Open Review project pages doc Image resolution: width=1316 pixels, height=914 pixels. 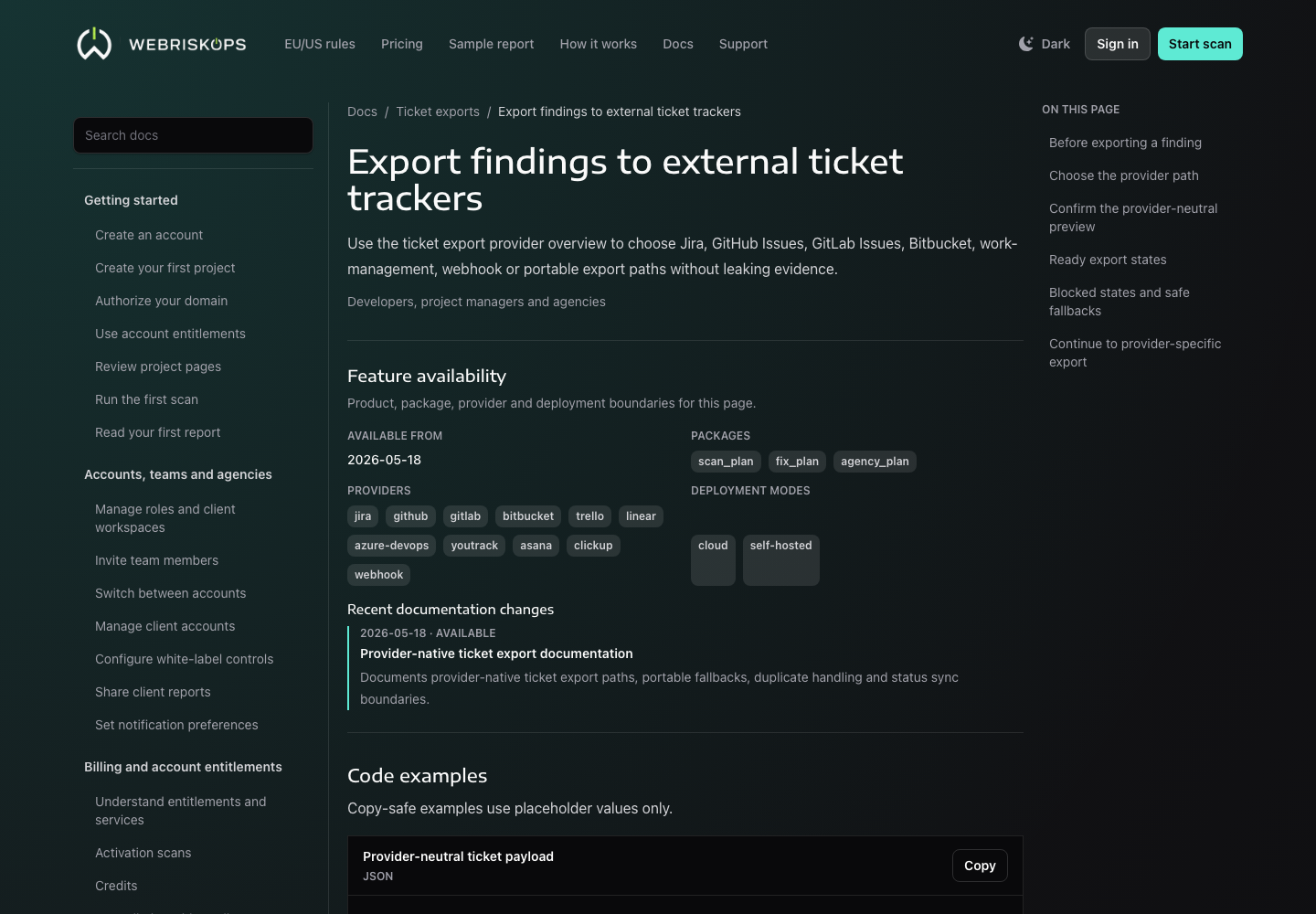click(x=158, y=367)
